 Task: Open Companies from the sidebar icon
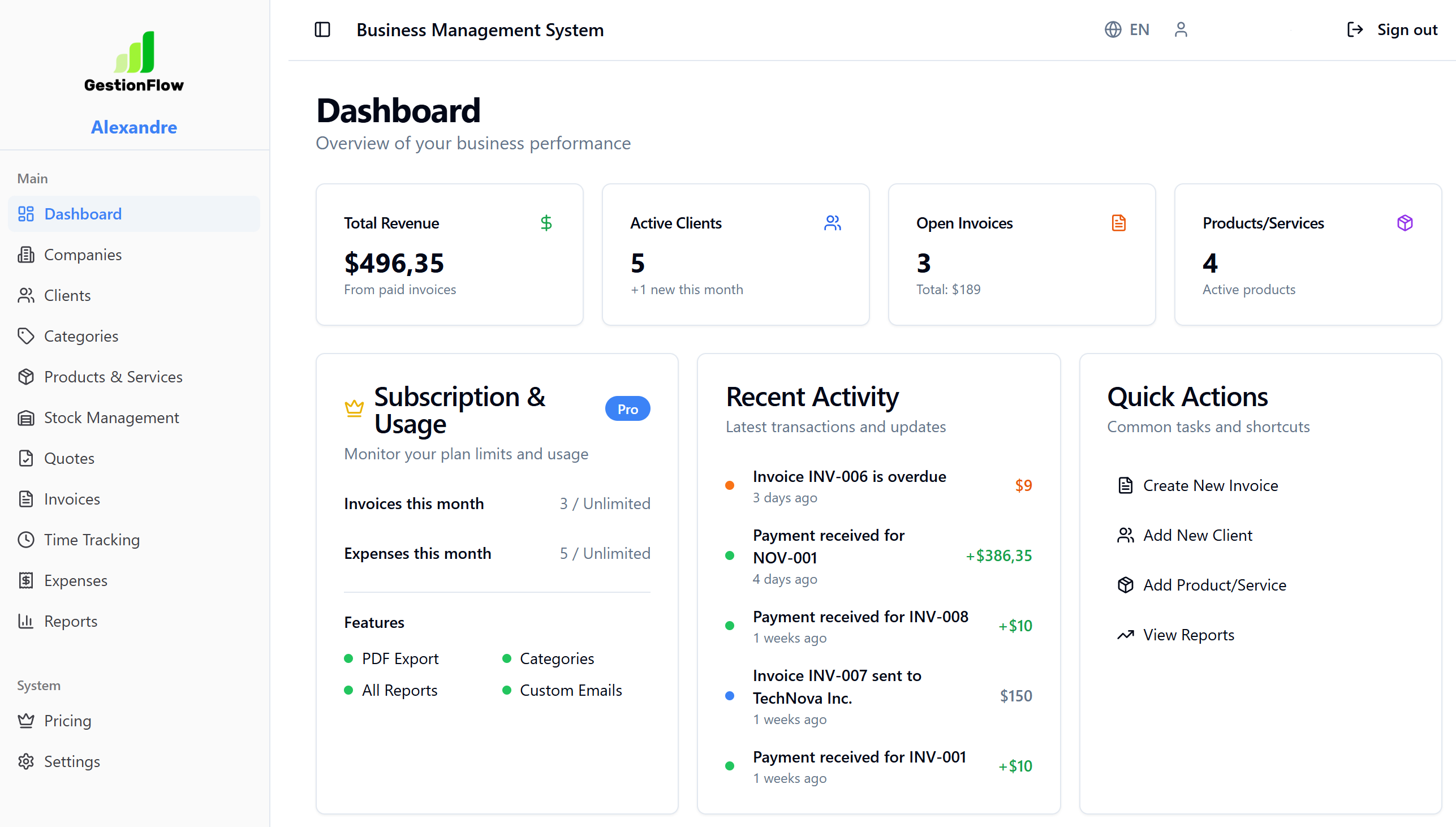pos(26,255)
